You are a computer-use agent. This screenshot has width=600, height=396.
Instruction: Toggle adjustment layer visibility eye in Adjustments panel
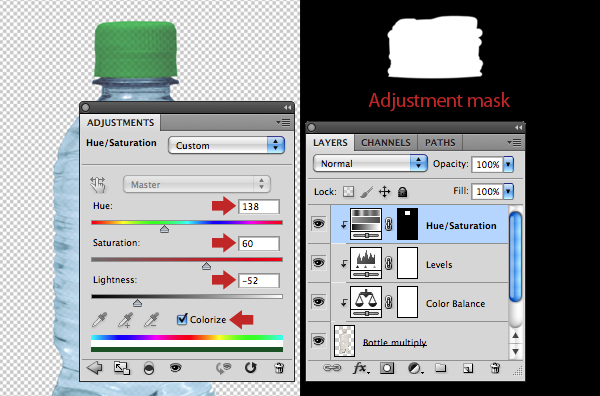click(x=176, y=368)
